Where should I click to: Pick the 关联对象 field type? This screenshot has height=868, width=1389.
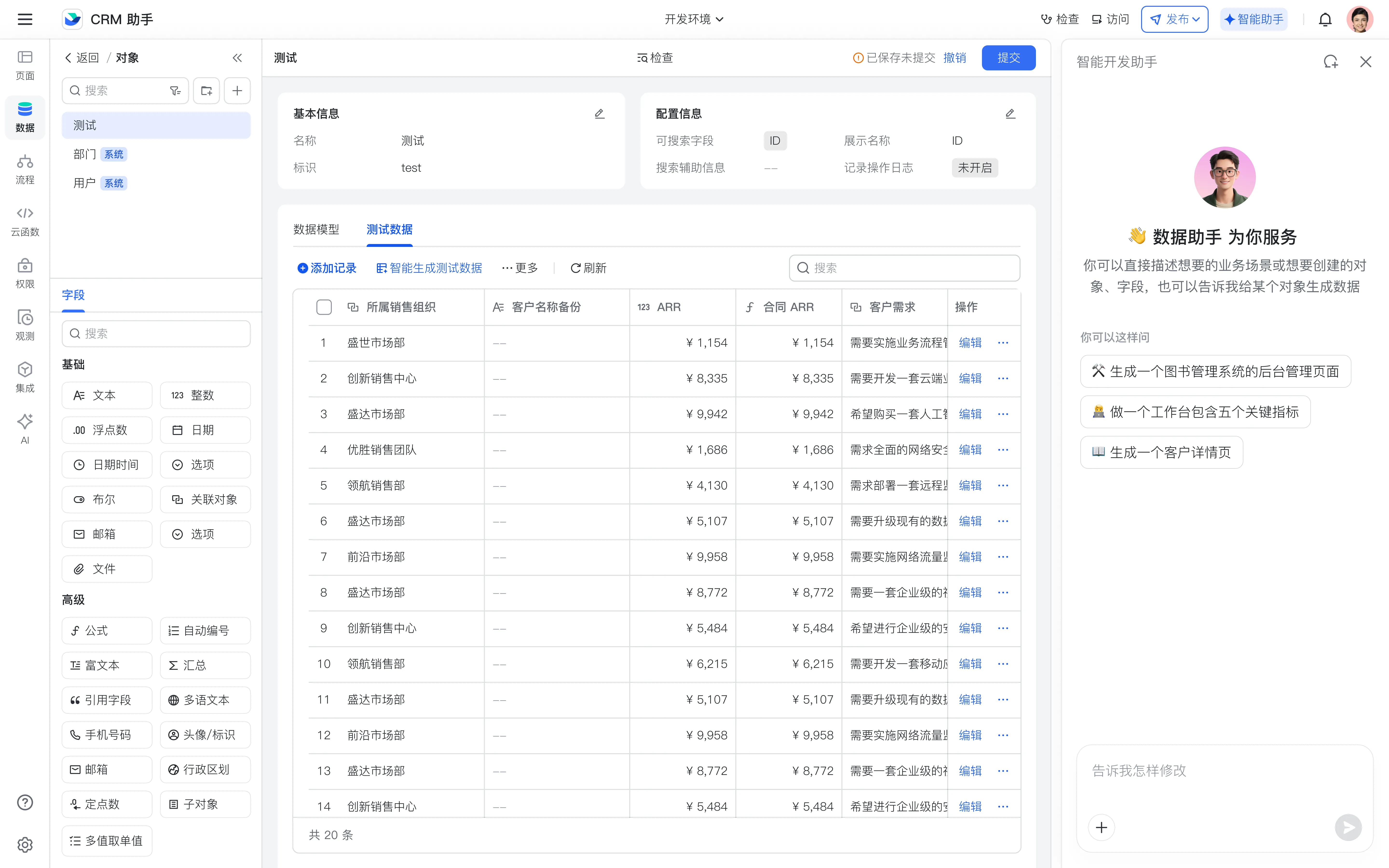tap(205, 499)
